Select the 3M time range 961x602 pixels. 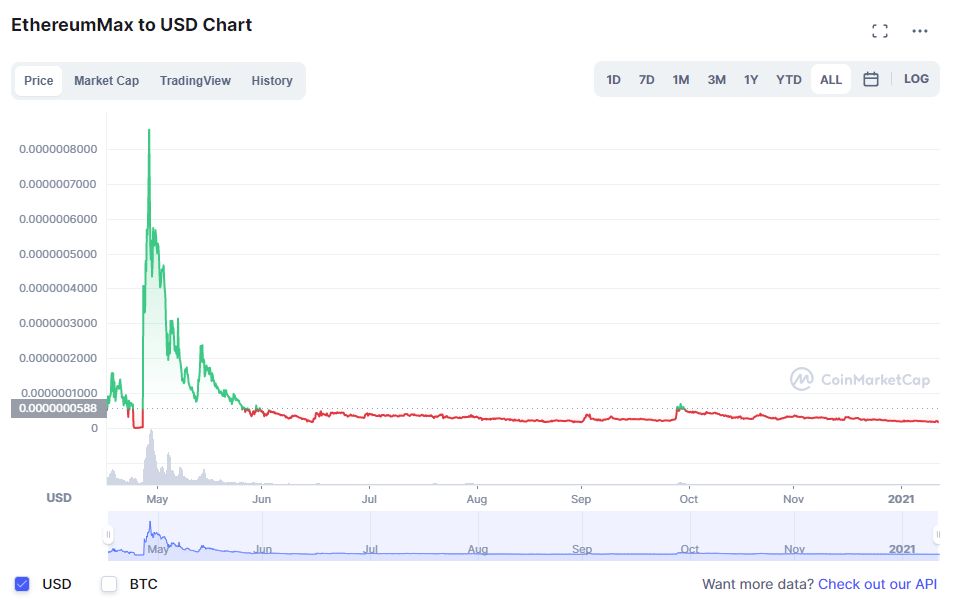point(716,80)
